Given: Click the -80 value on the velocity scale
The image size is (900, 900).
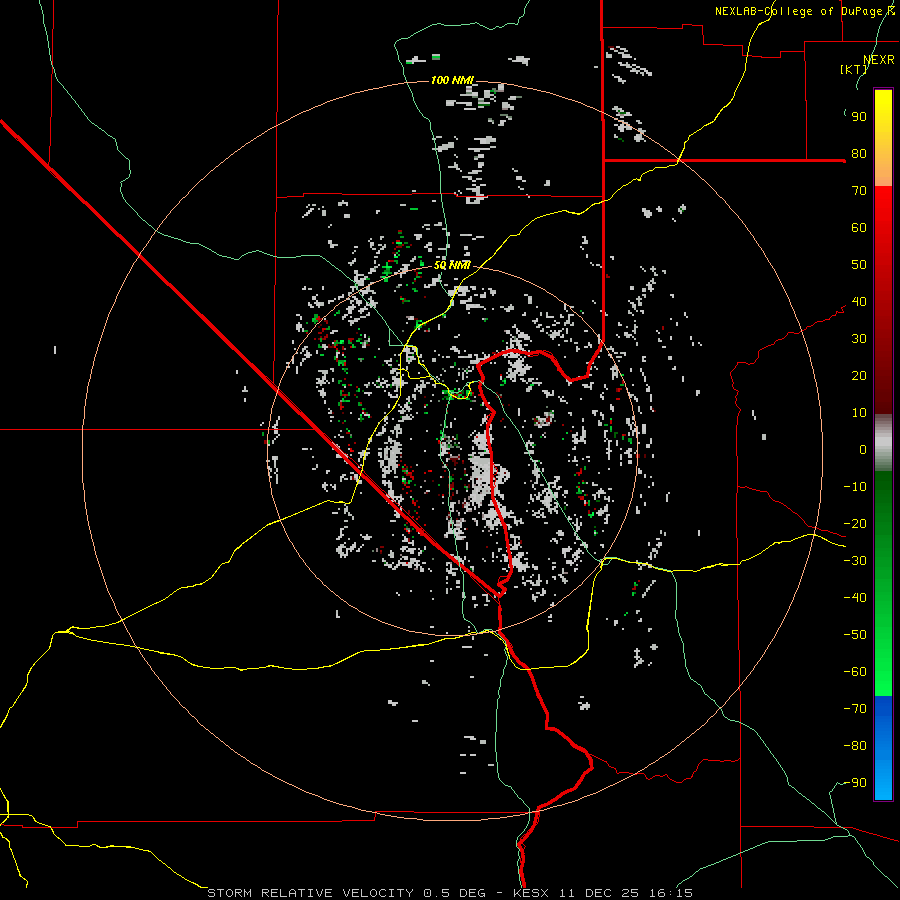Looking at the screenshot, I should tap(855, 746).
